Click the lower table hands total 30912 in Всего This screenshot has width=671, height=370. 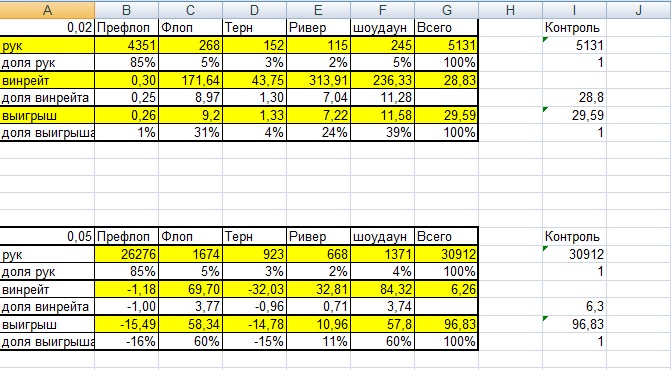click(446, 254)
